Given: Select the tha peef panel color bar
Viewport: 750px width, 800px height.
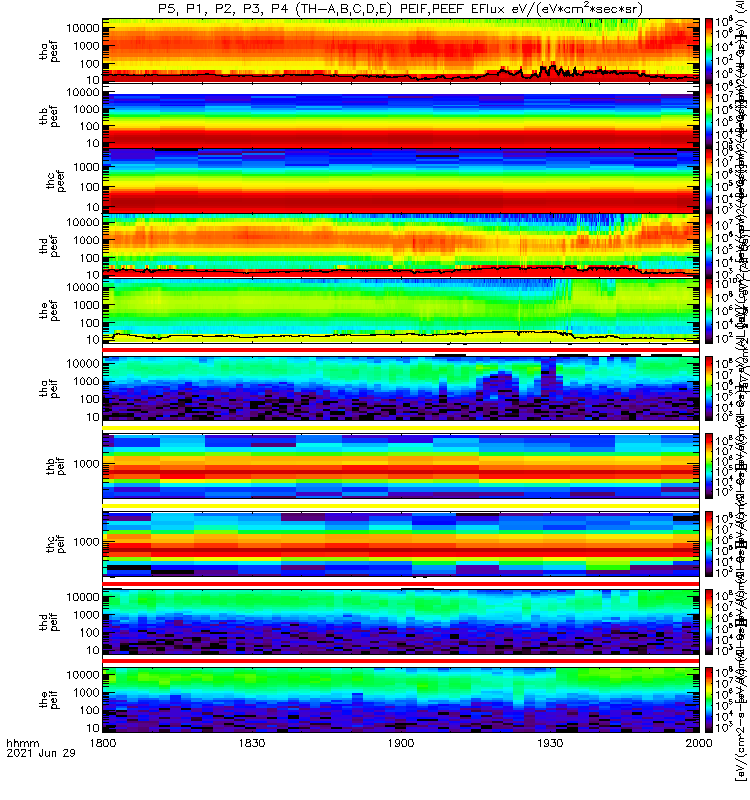Looking at the screenshot, I should click(709, 50).
